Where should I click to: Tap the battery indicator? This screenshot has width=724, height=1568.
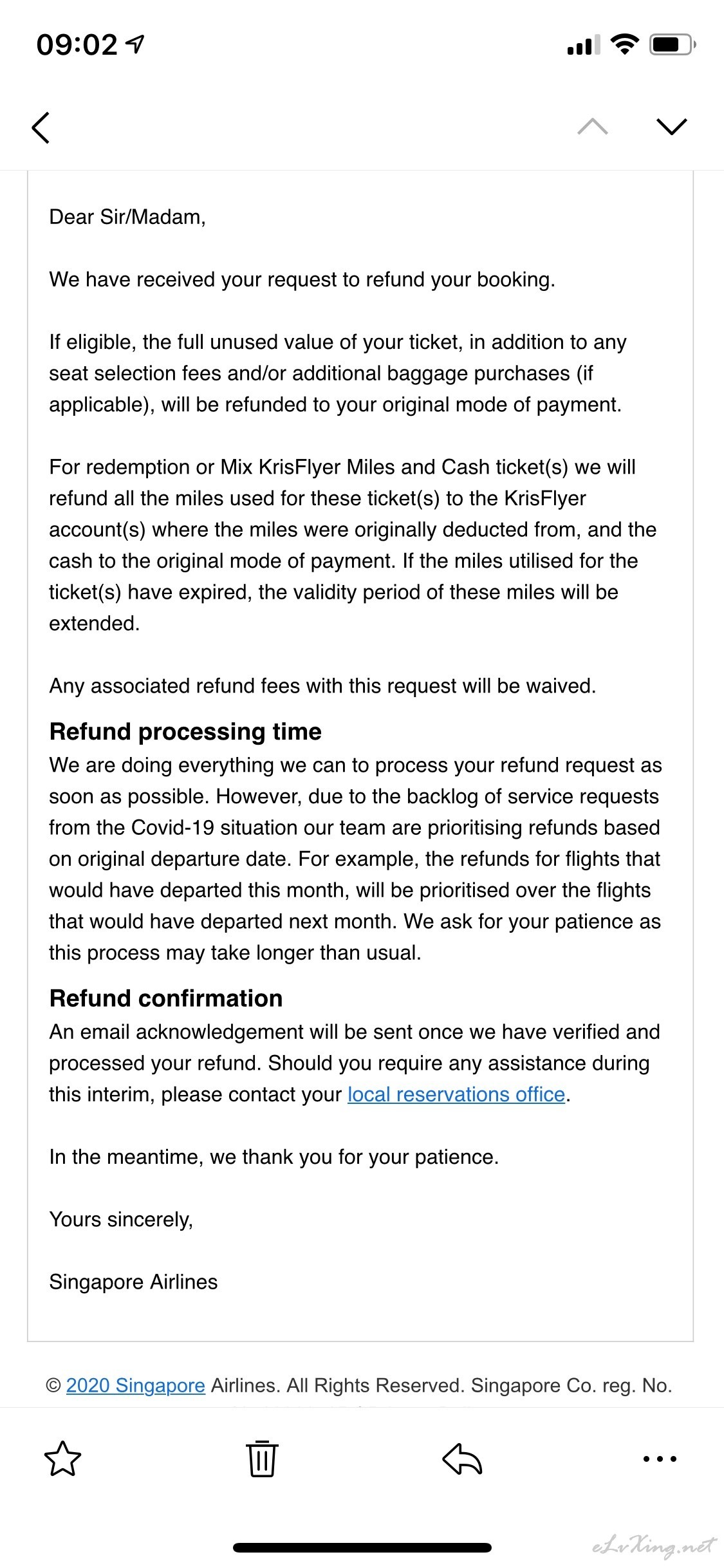(x=672, y=44)
